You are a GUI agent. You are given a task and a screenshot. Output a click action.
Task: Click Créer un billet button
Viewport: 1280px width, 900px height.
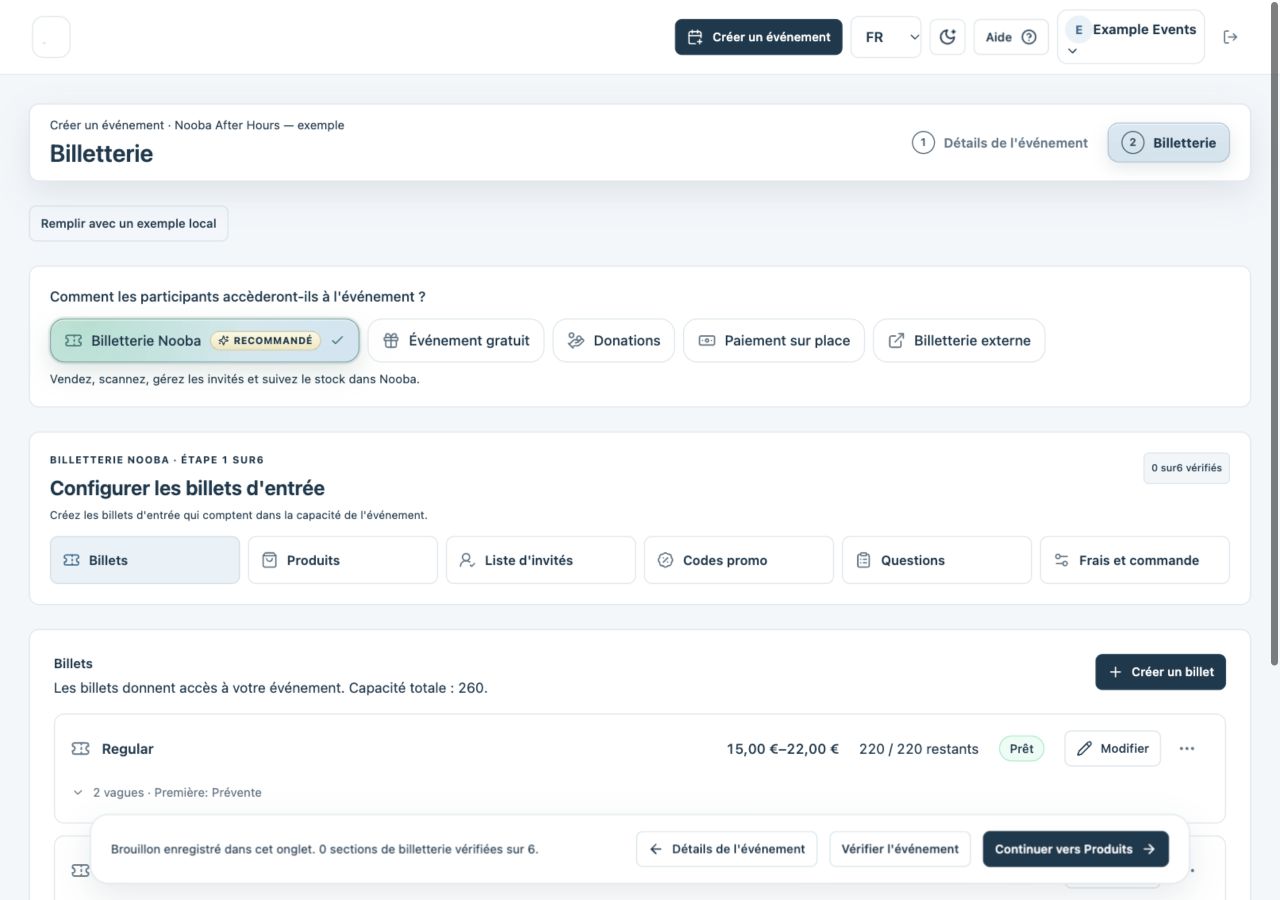pos(1161,672)
